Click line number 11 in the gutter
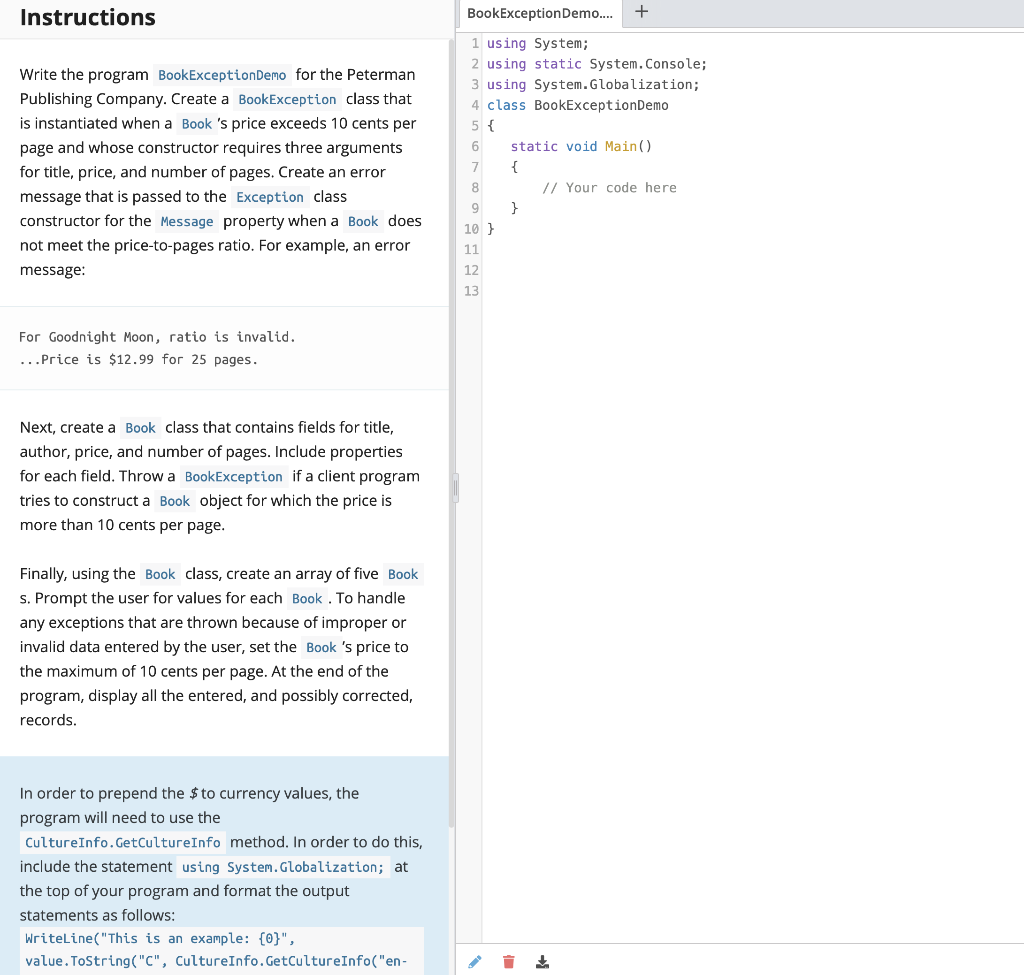 point(471,249)
